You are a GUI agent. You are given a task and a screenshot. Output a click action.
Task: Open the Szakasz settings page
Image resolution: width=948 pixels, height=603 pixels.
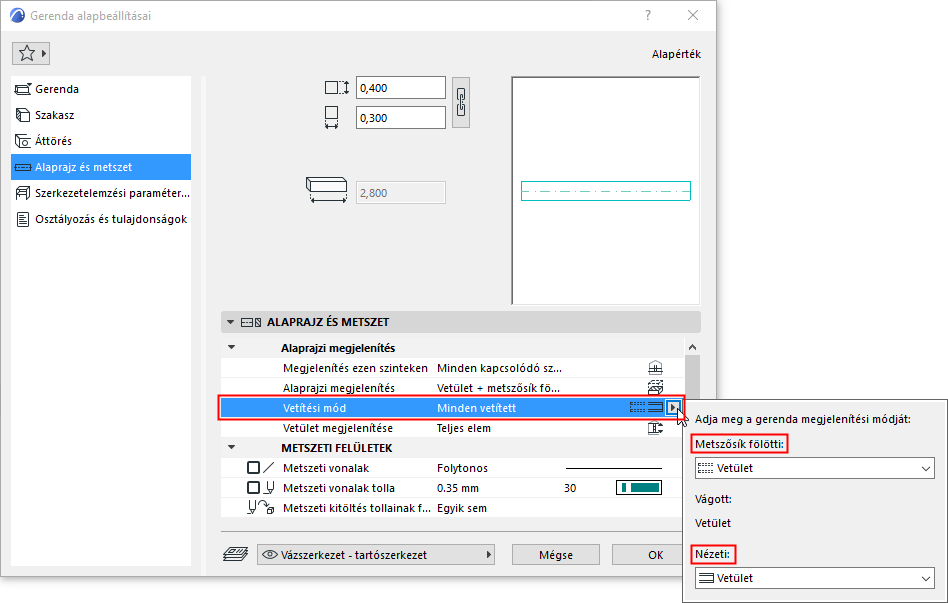click(101, 115)
